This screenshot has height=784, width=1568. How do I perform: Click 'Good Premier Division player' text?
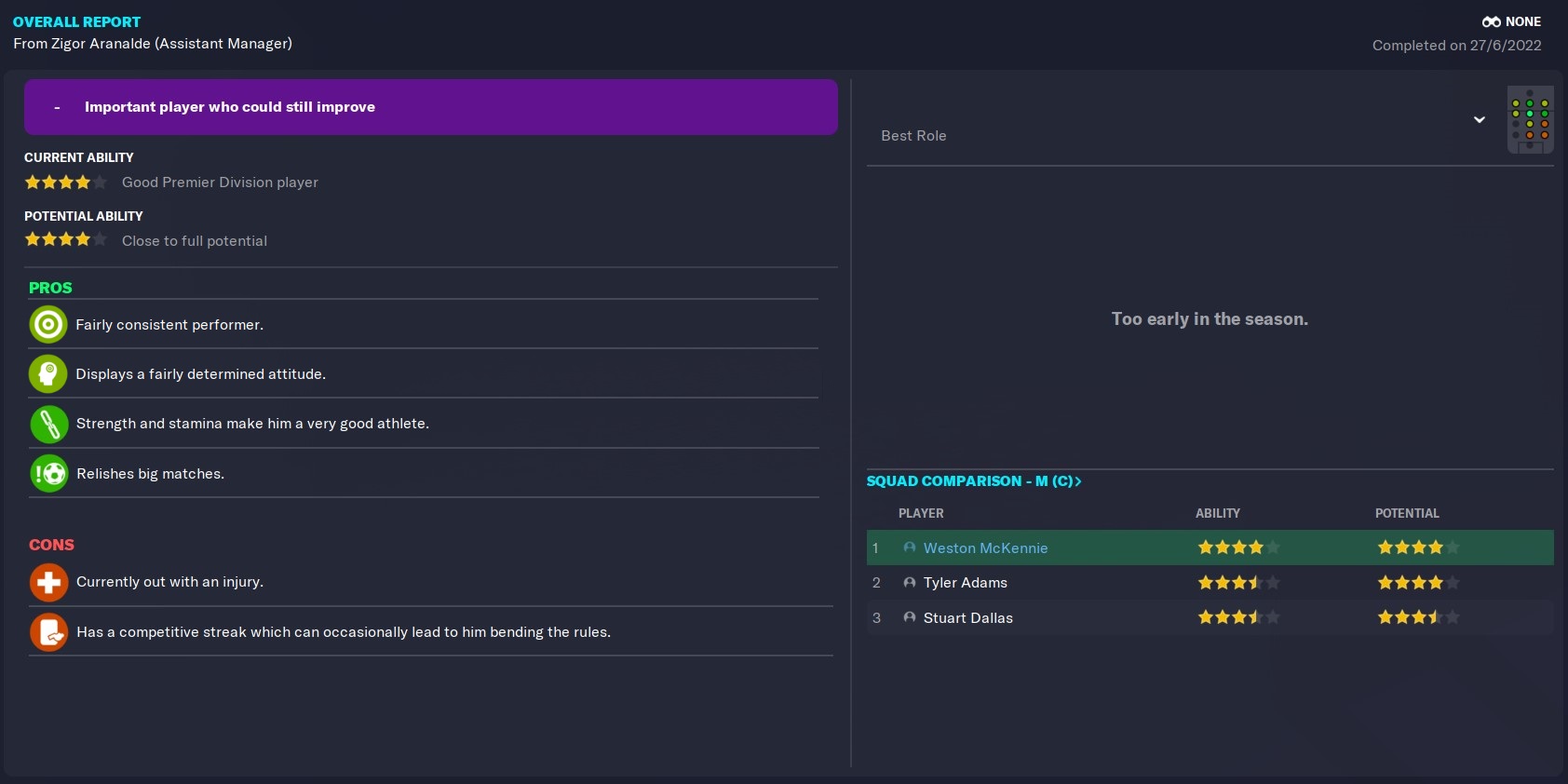point(220,182)
